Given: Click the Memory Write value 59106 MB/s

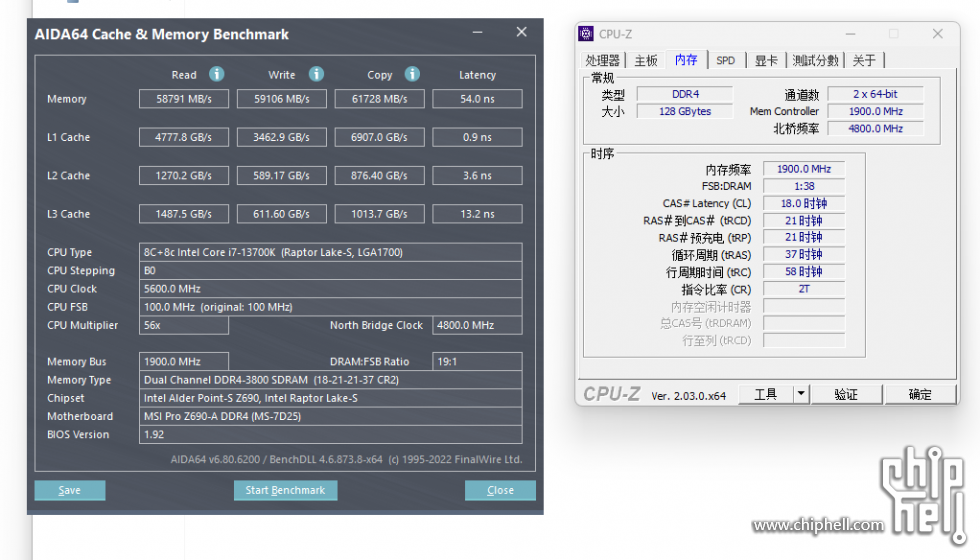Looking at the screenshot, I should pos(282,99).
